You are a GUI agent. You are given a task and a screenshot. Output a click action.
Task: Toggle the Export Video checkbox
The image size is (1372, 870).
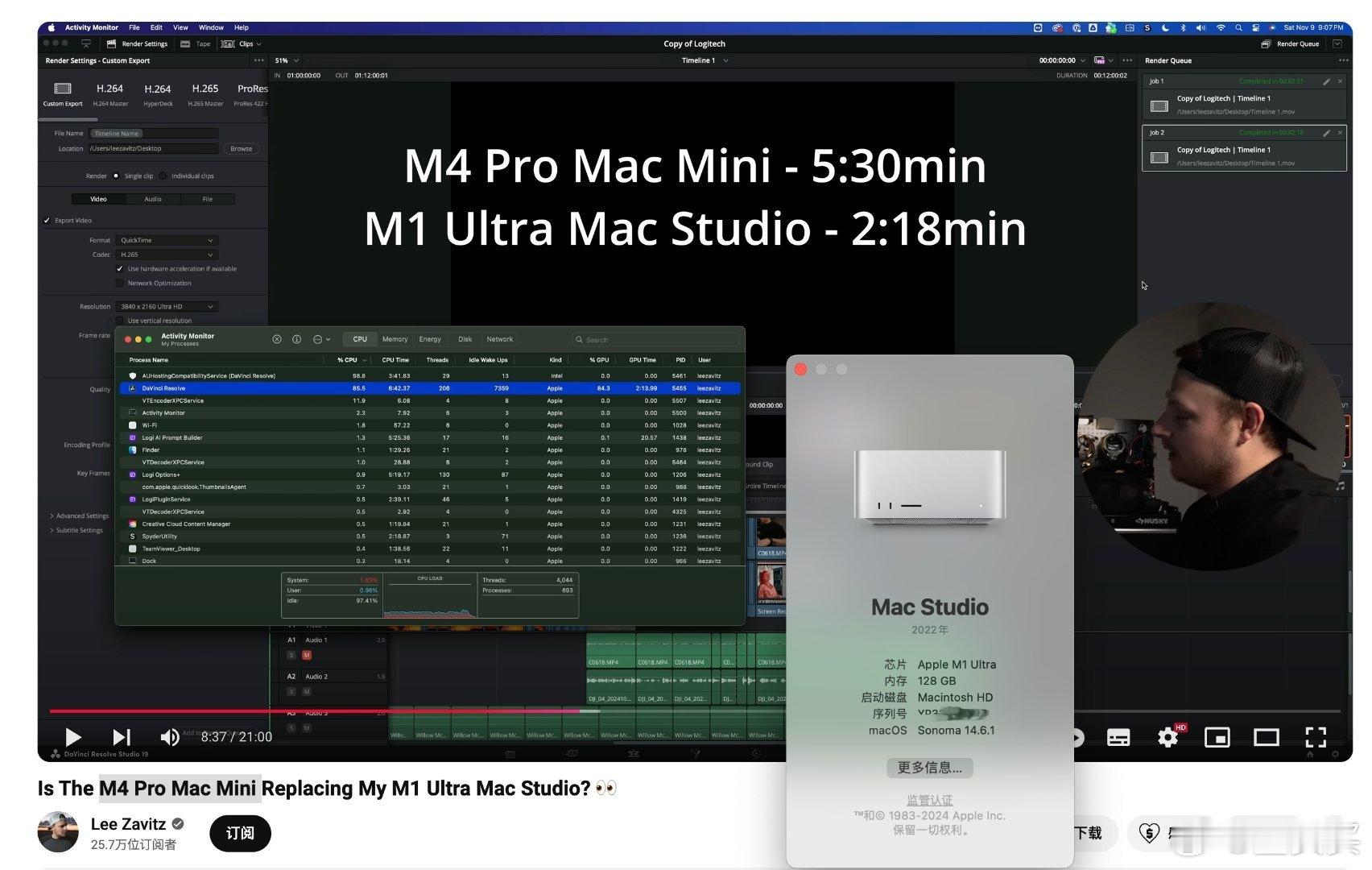(47, 220)
